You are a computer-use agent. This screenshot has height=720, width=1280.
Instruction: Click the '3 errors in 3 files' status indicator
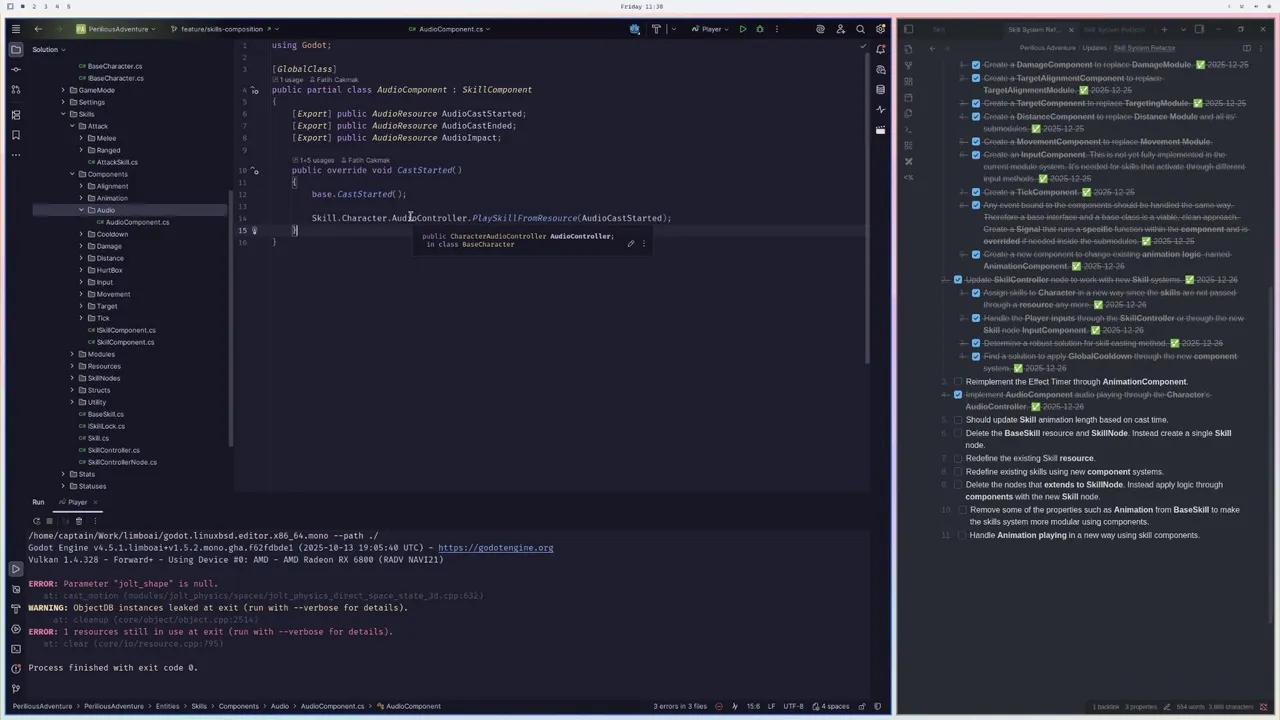click(680, 707)
